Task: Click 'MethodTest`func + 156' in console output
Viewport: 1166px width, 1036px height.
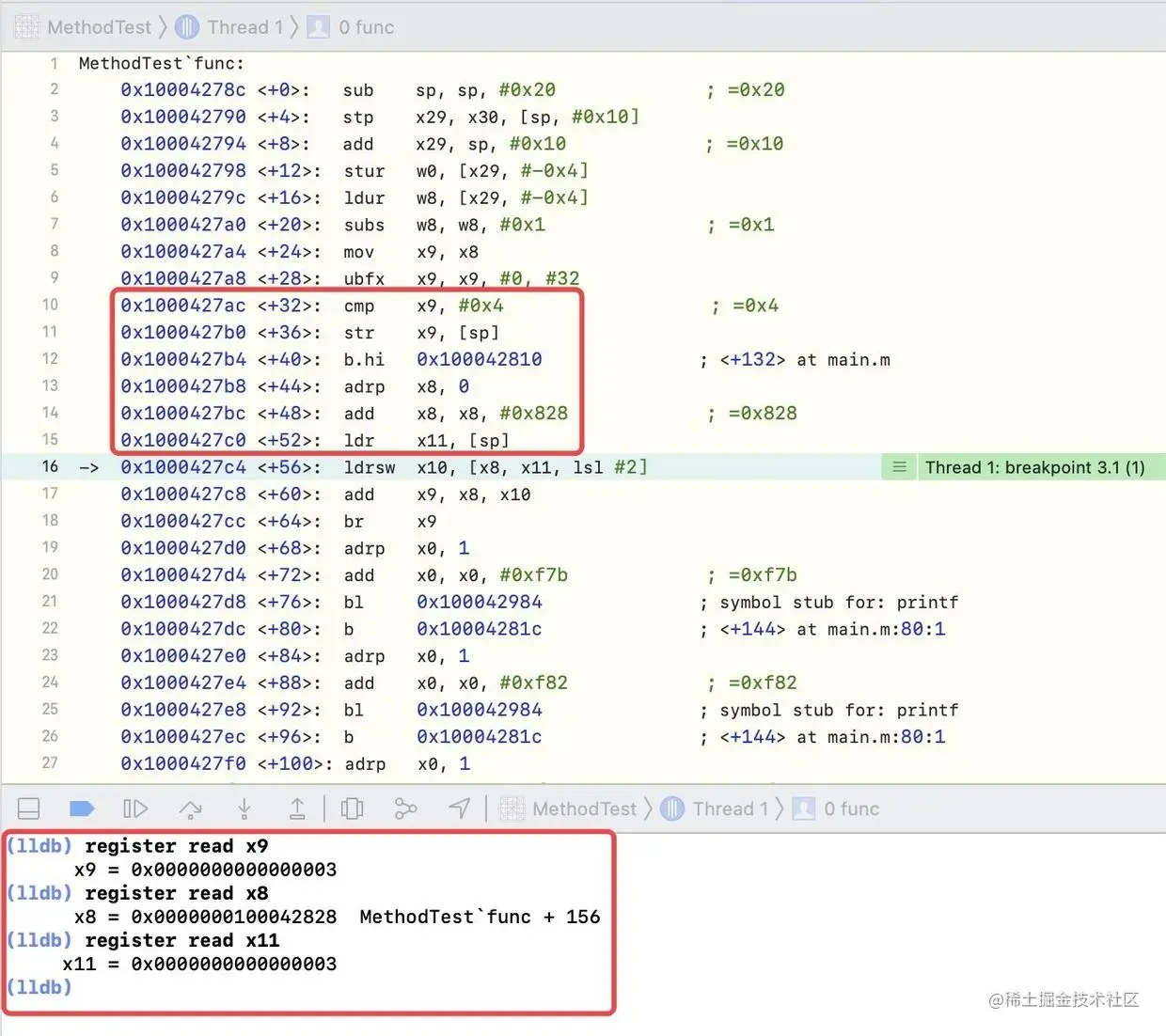Action: coord(480,917)
